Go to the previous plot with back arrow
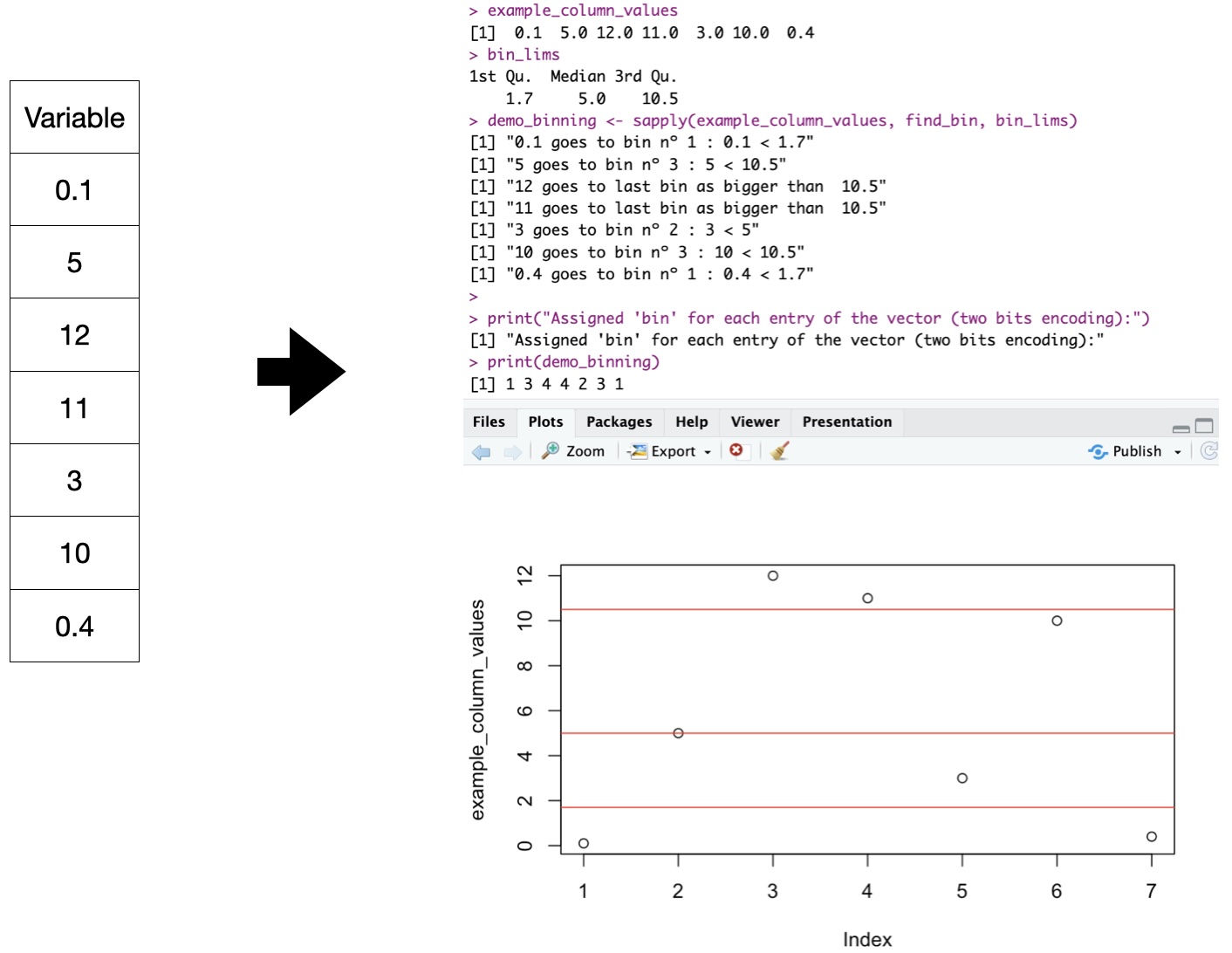The image size is (1232, 953). pyautogui.click(x=481, y=452)
